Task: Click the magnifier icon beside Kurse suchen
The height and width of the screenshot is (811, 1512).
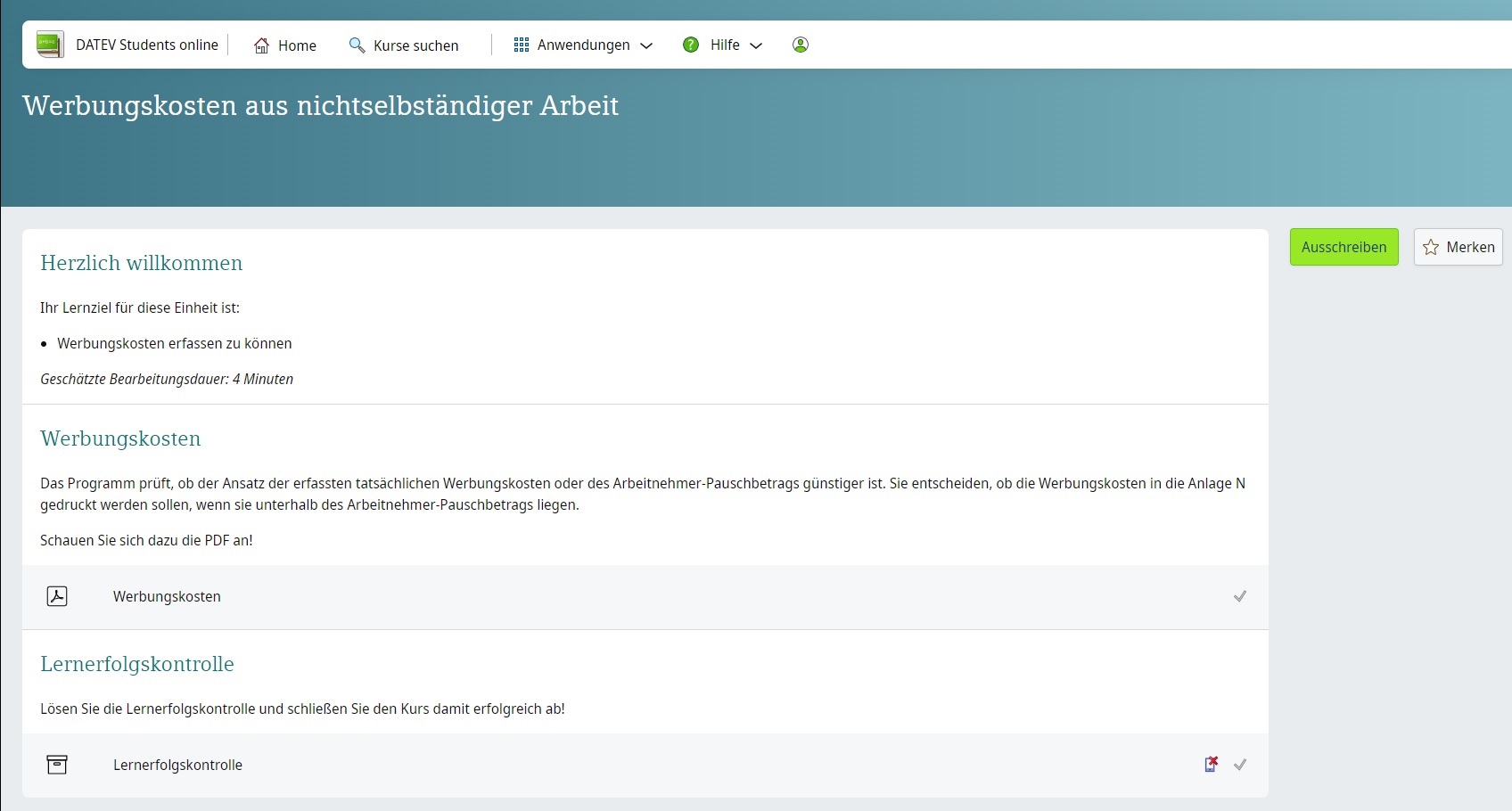Action: 357,45
